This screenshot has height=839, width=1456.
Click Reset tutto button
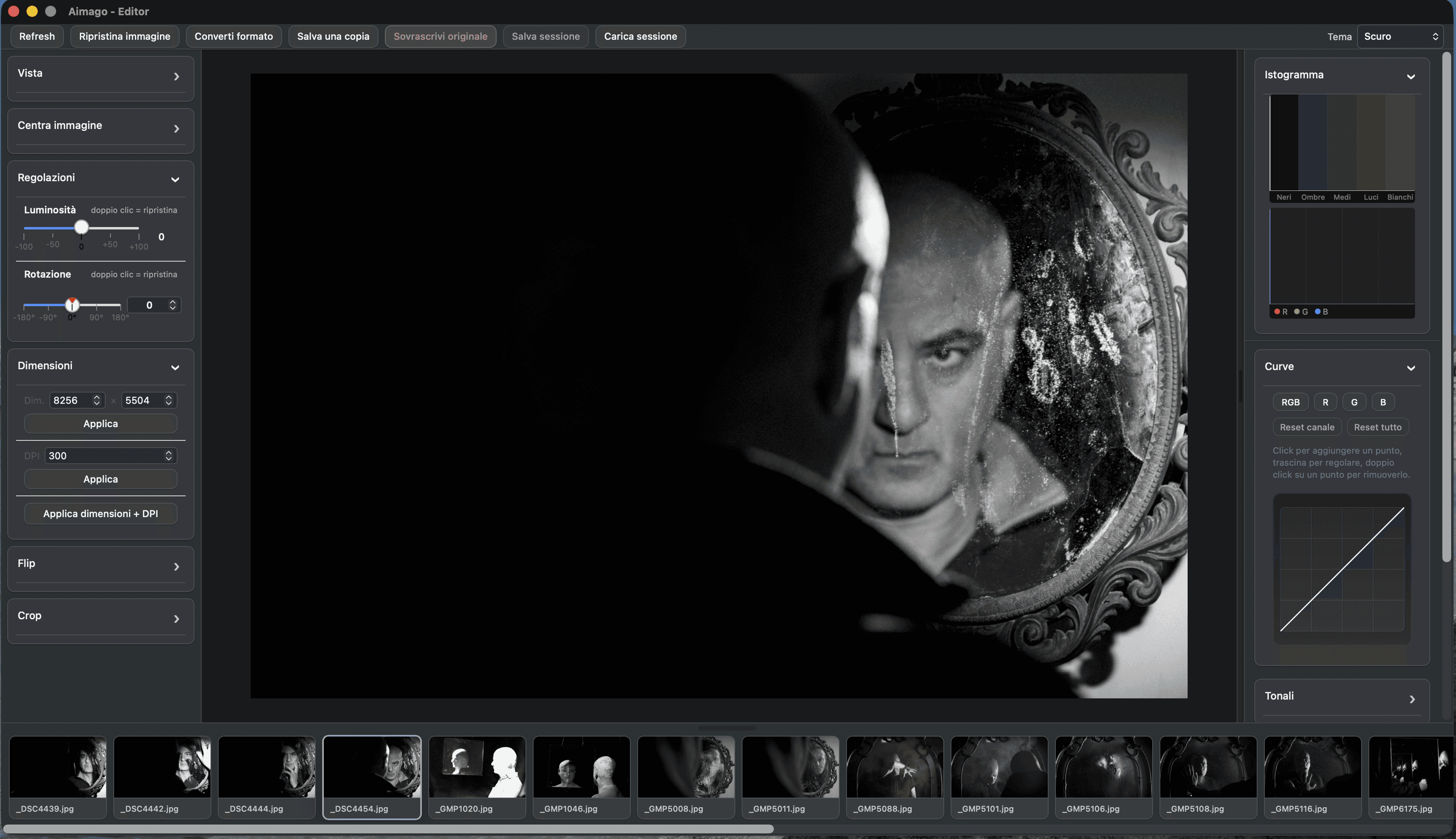click(x=1377, y=427)
